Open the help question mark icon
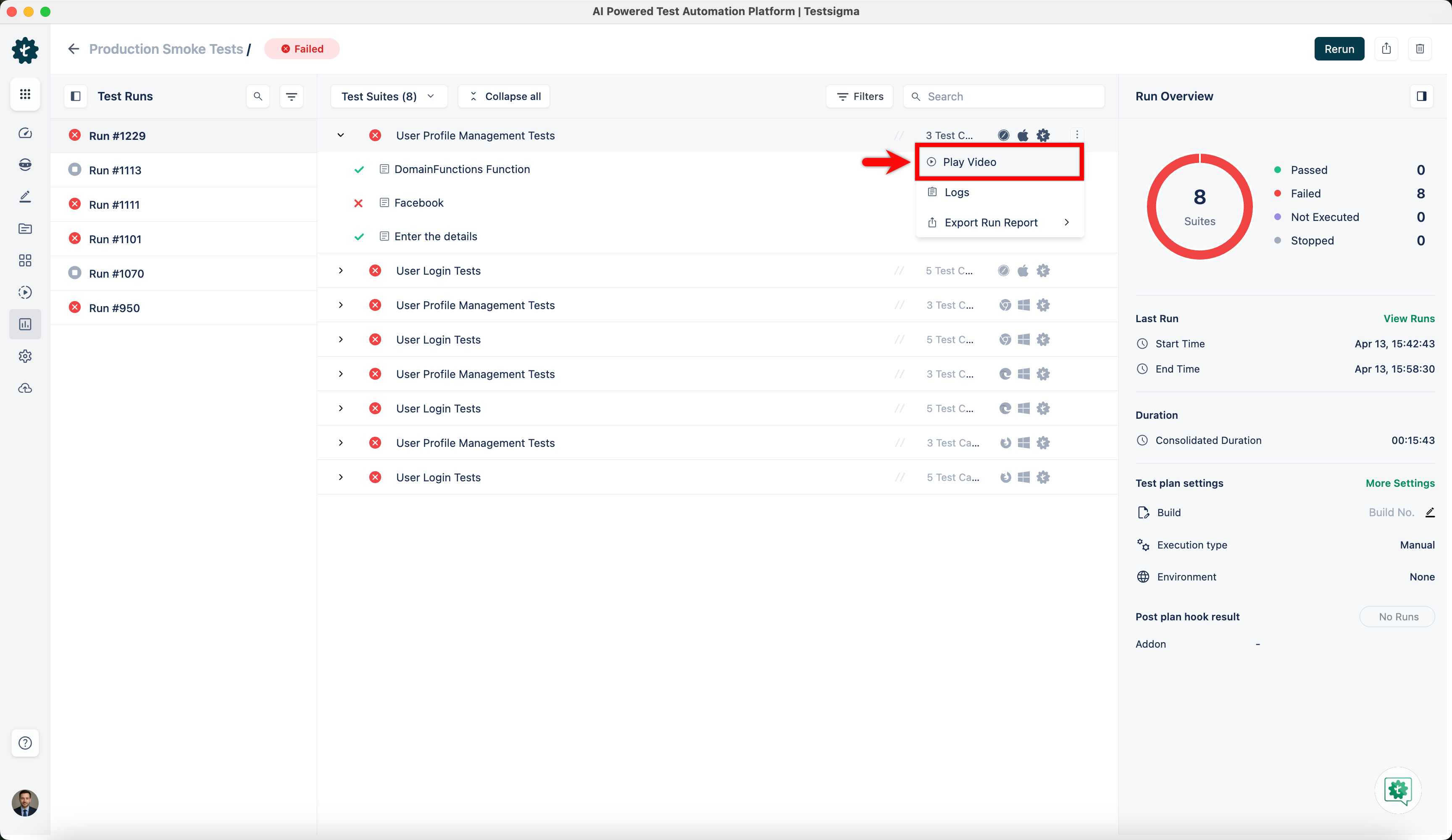This screenshot has height=840, width=1452. pyautogui.click(x=25, y=743)
